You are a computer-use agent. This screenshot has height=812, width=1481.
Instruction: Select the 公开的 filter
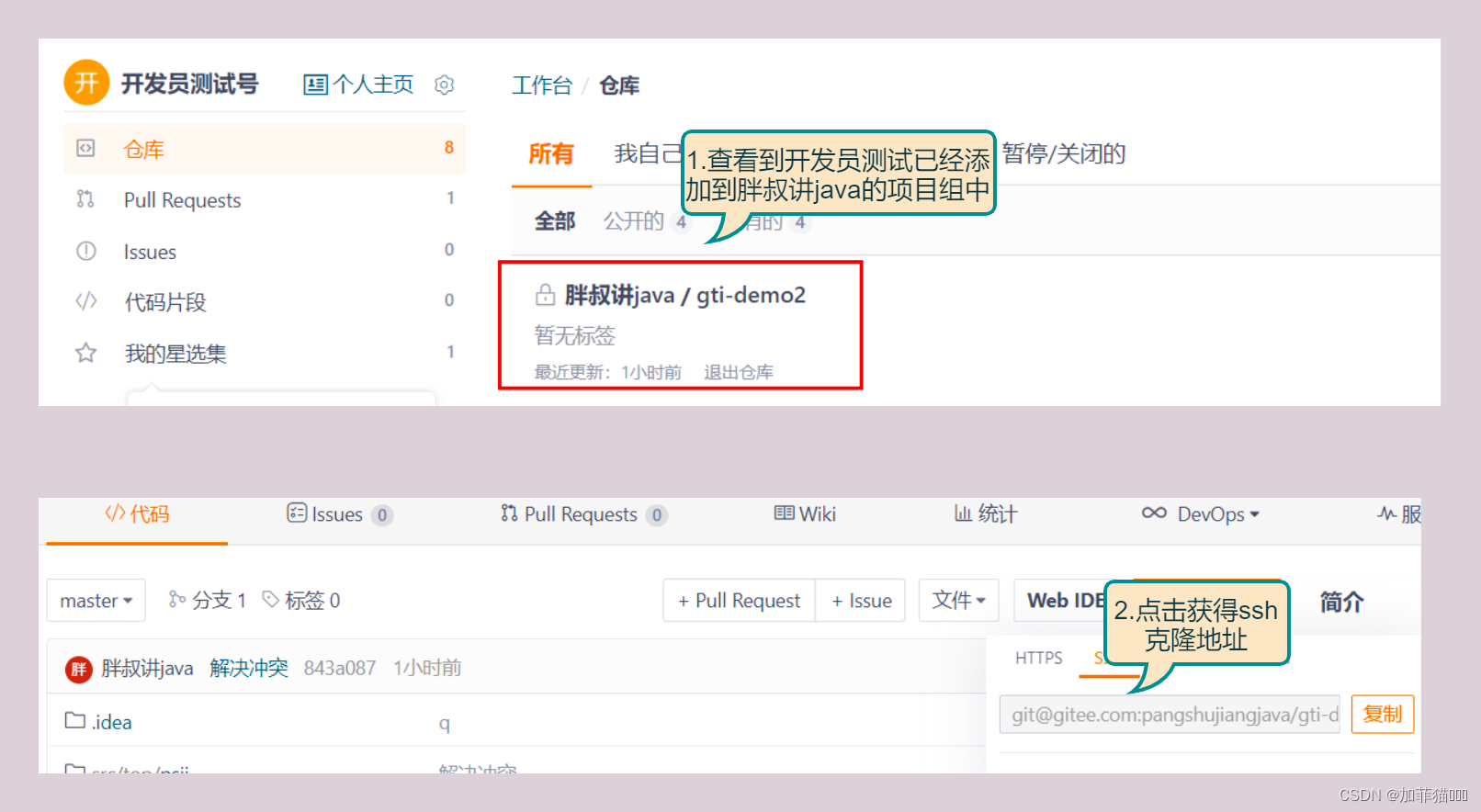tap(633, 221)
